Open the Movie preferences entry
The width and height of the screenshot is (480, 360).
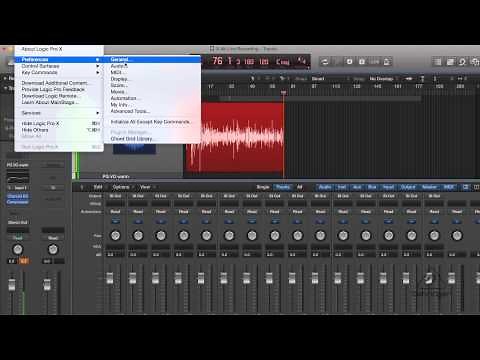[x=152, y=92]
